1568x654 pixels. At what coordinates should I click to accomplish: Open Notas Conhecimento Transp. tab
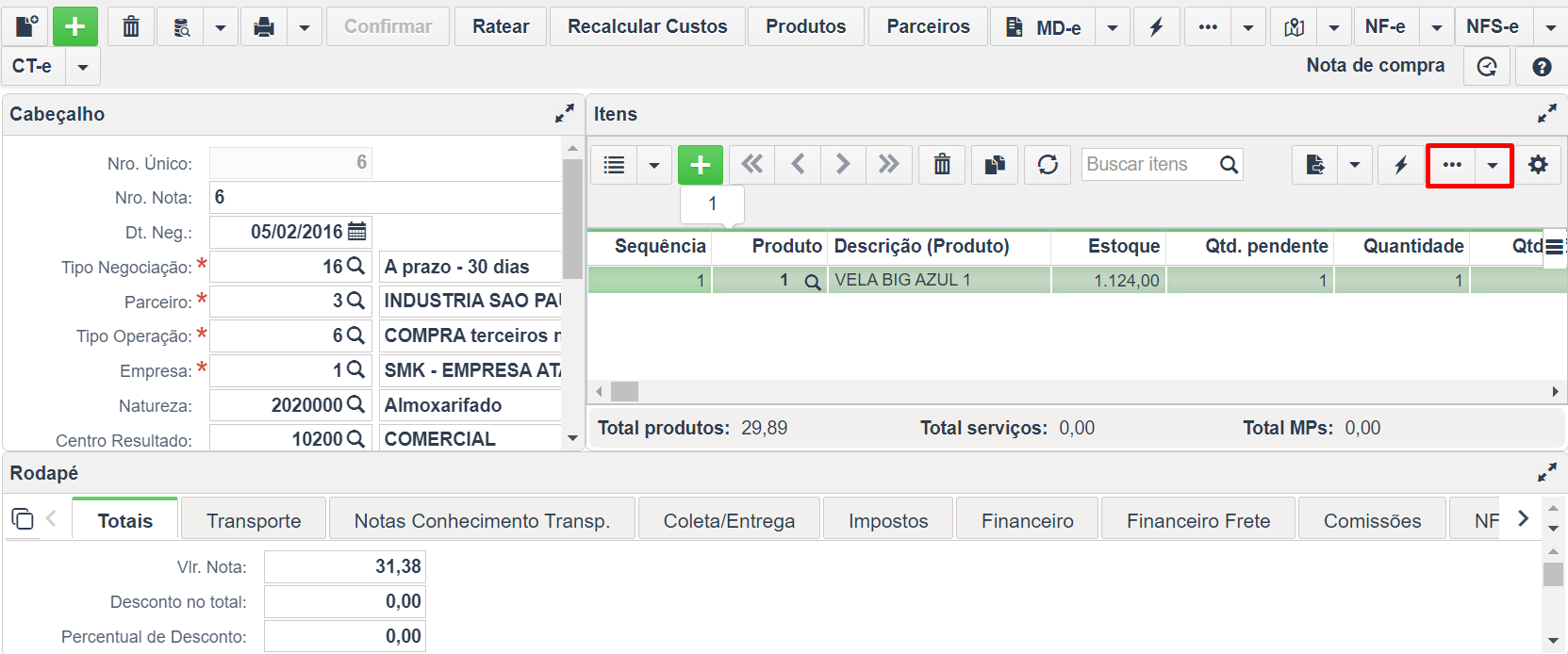coord(482,520)
